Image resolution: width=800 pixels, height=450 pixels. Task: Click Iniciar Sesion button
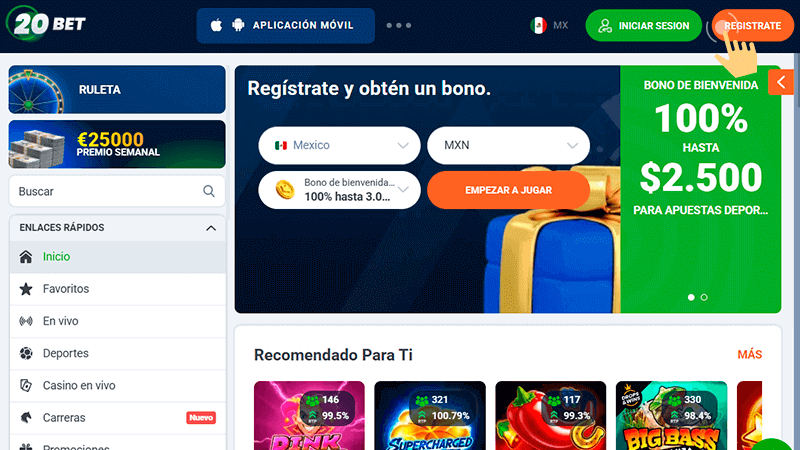click(x=643, y=26)
